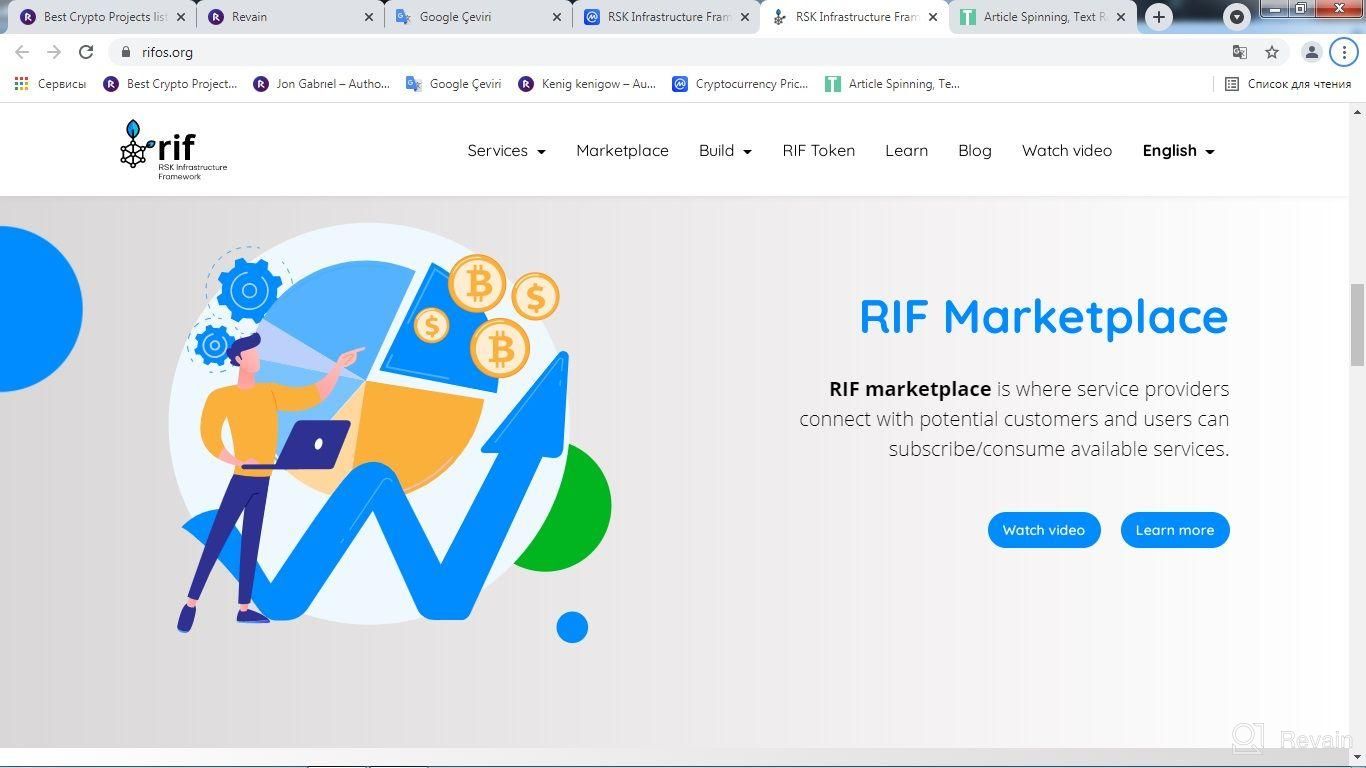
Task: Reload the rifos.org page
Action: pyautogui.click(x=86, y=52)
